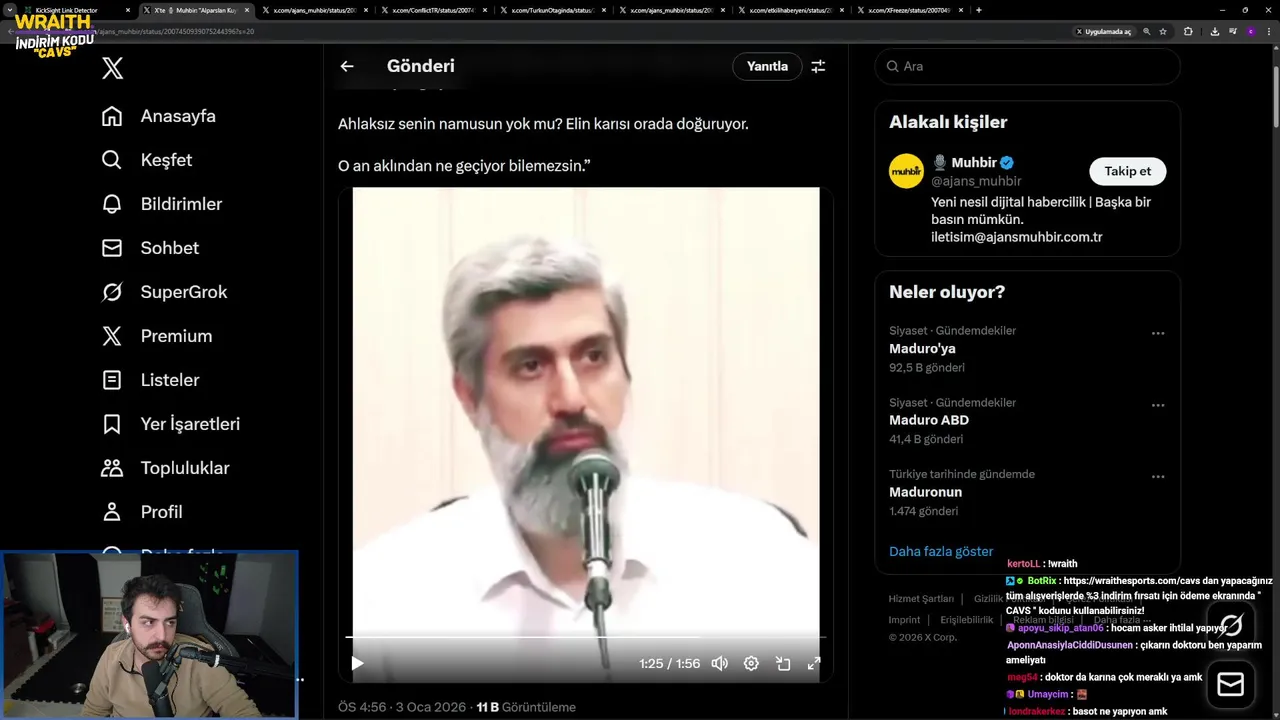Open Imprint footer link

904,620
